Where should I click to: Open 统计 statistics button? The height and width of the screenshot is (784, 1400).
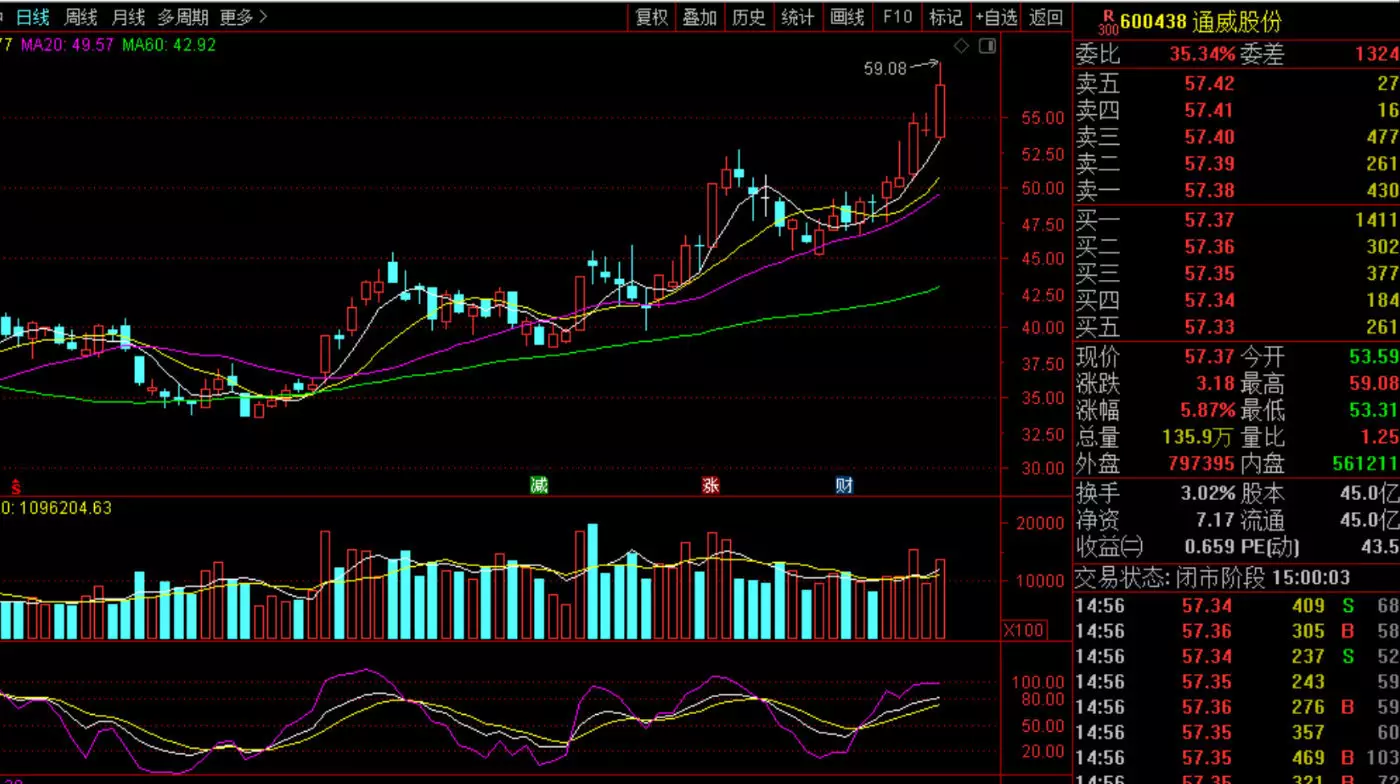click(797, 17)
